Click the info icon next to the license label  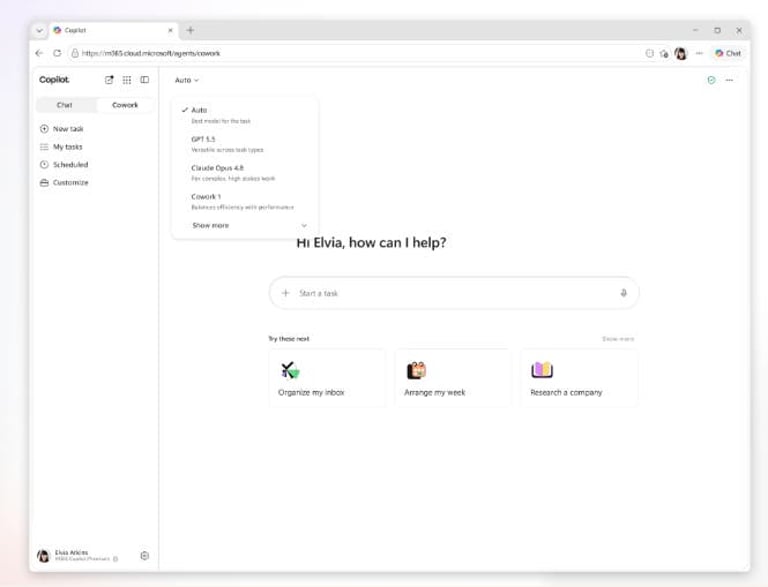point(116,559)
